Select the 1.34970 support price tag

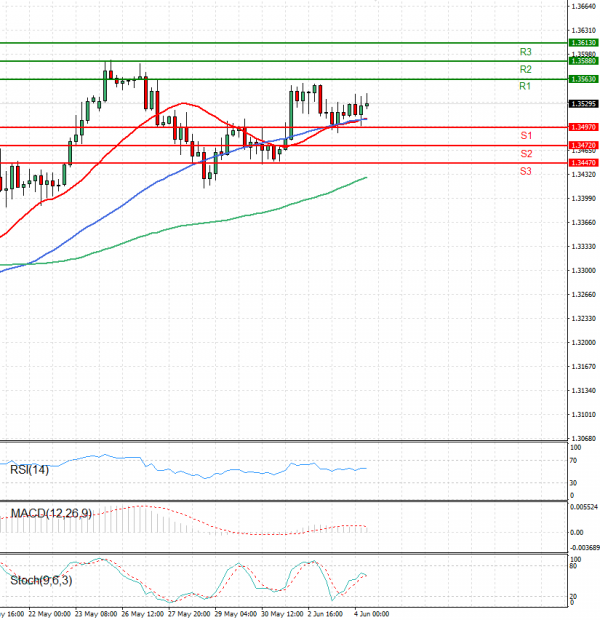(583, 127)
